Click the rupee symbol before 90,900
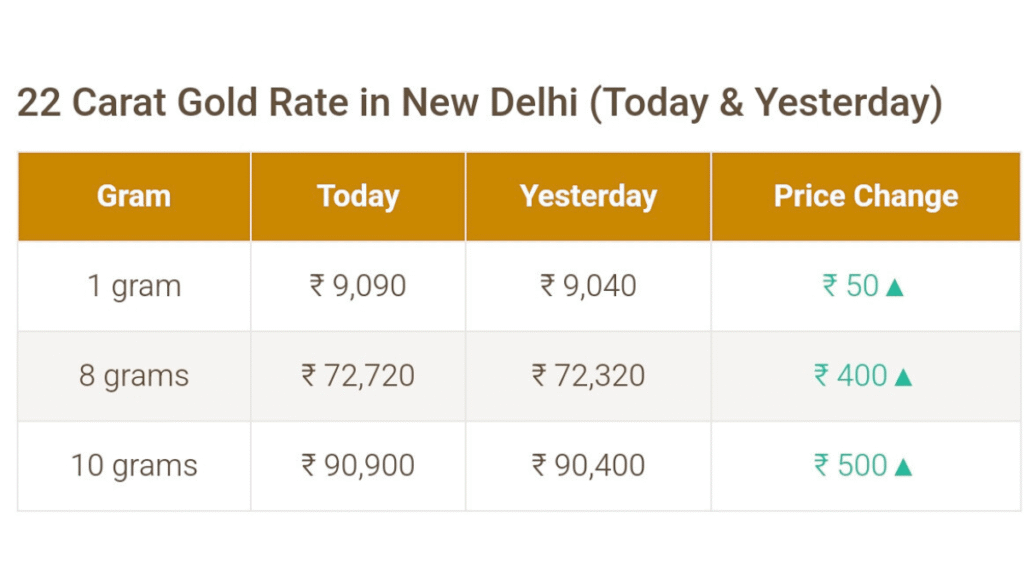Image resolution: width=1024 pixels, height=576 pixels. (x=309, y=466)
